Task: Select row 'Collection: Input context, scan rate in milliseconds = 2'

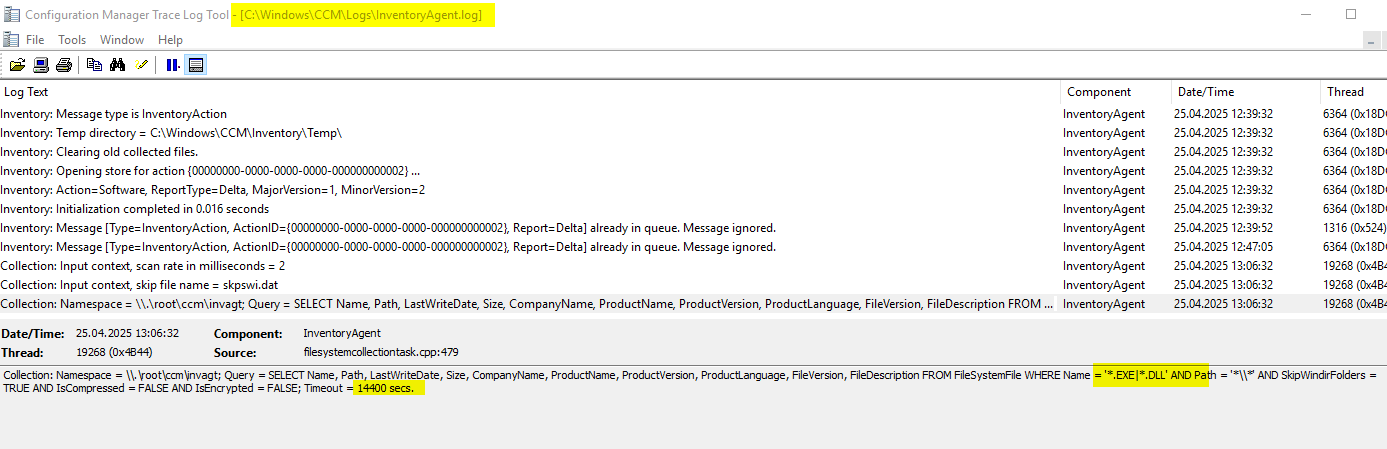Action: point(693,266)
